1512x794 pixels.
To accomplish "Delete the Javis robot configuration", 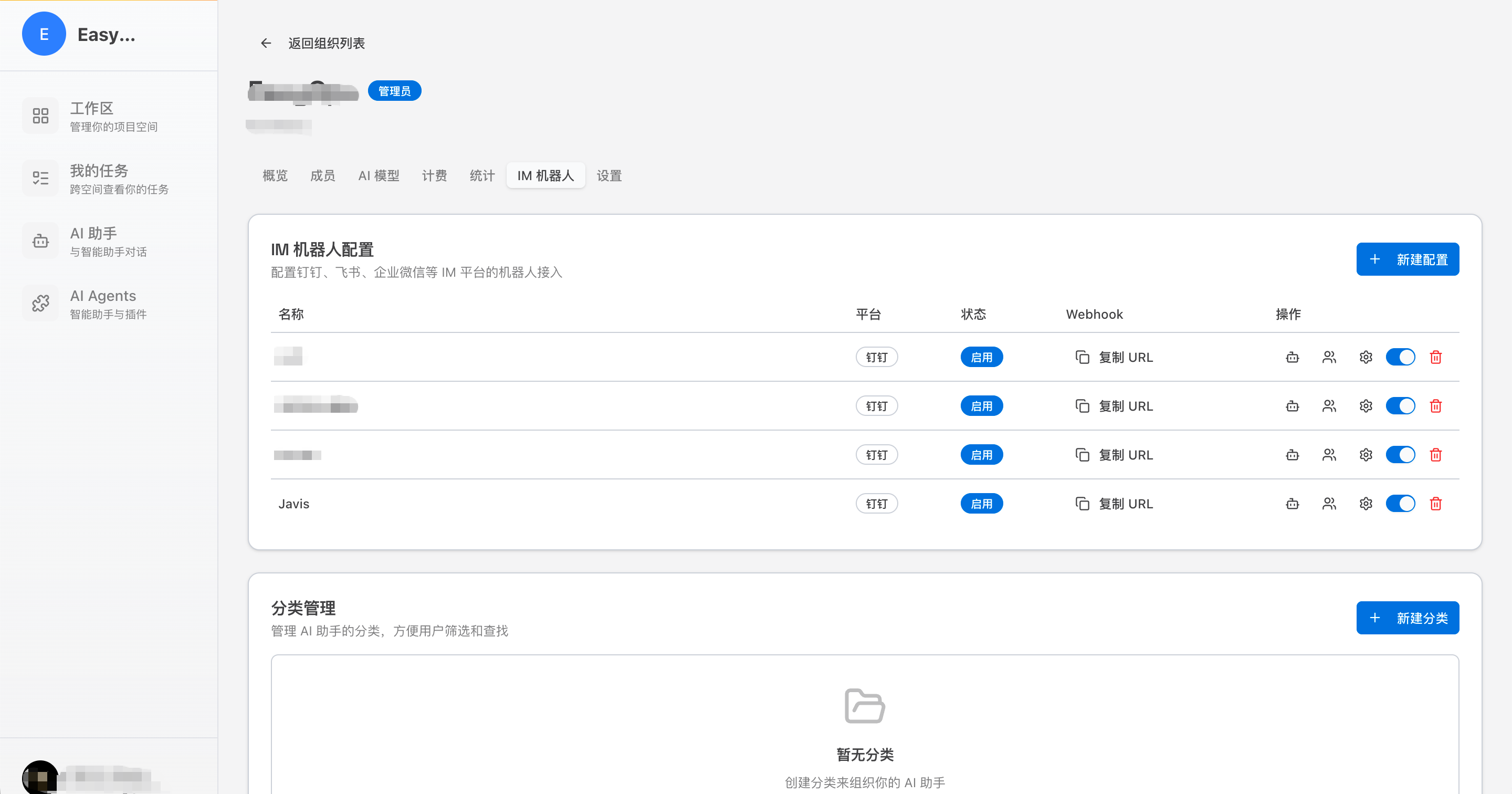I will (x=1436, y=503).
